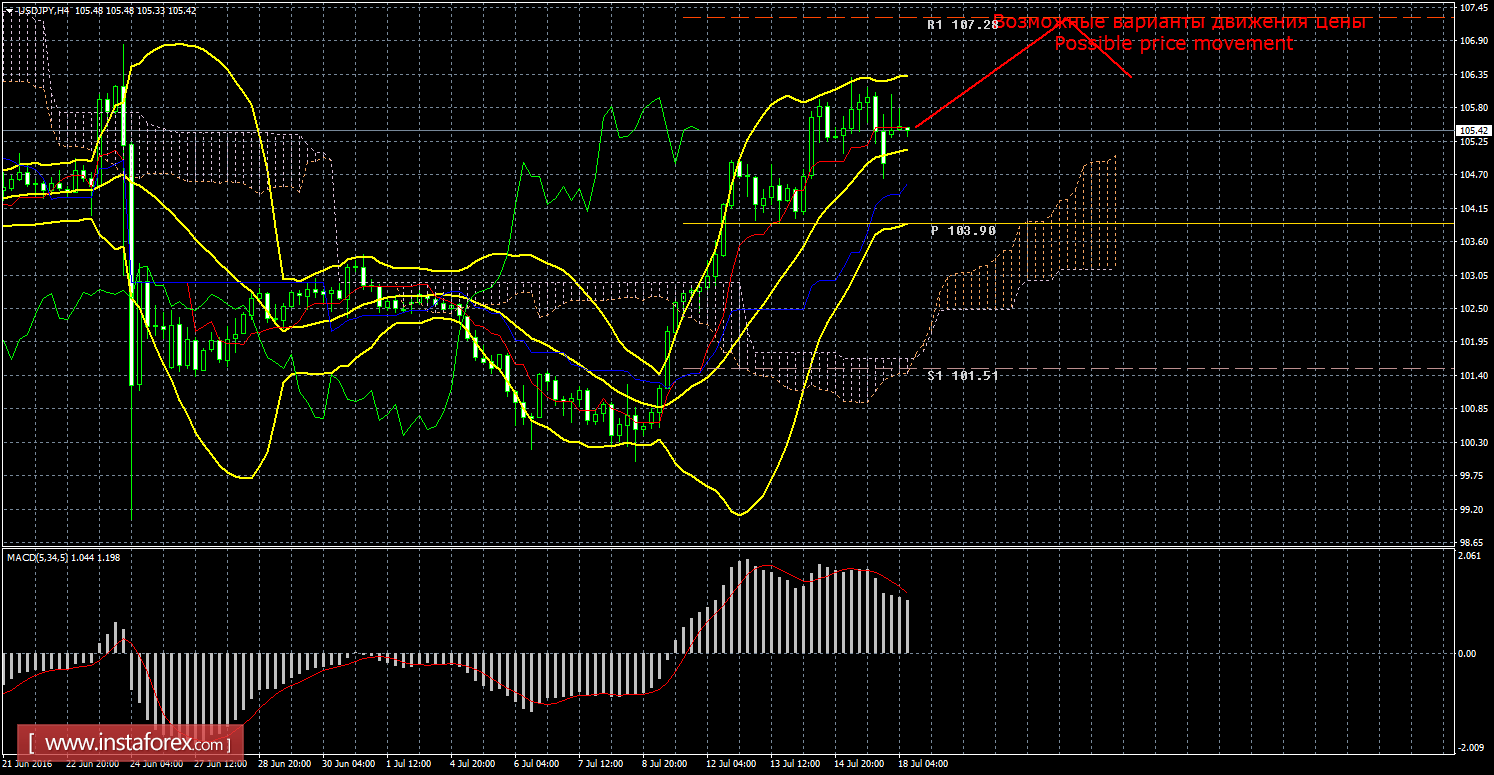Click the 28 Jun 20:00 time label
1494x775 pixels.
(285, 764)
